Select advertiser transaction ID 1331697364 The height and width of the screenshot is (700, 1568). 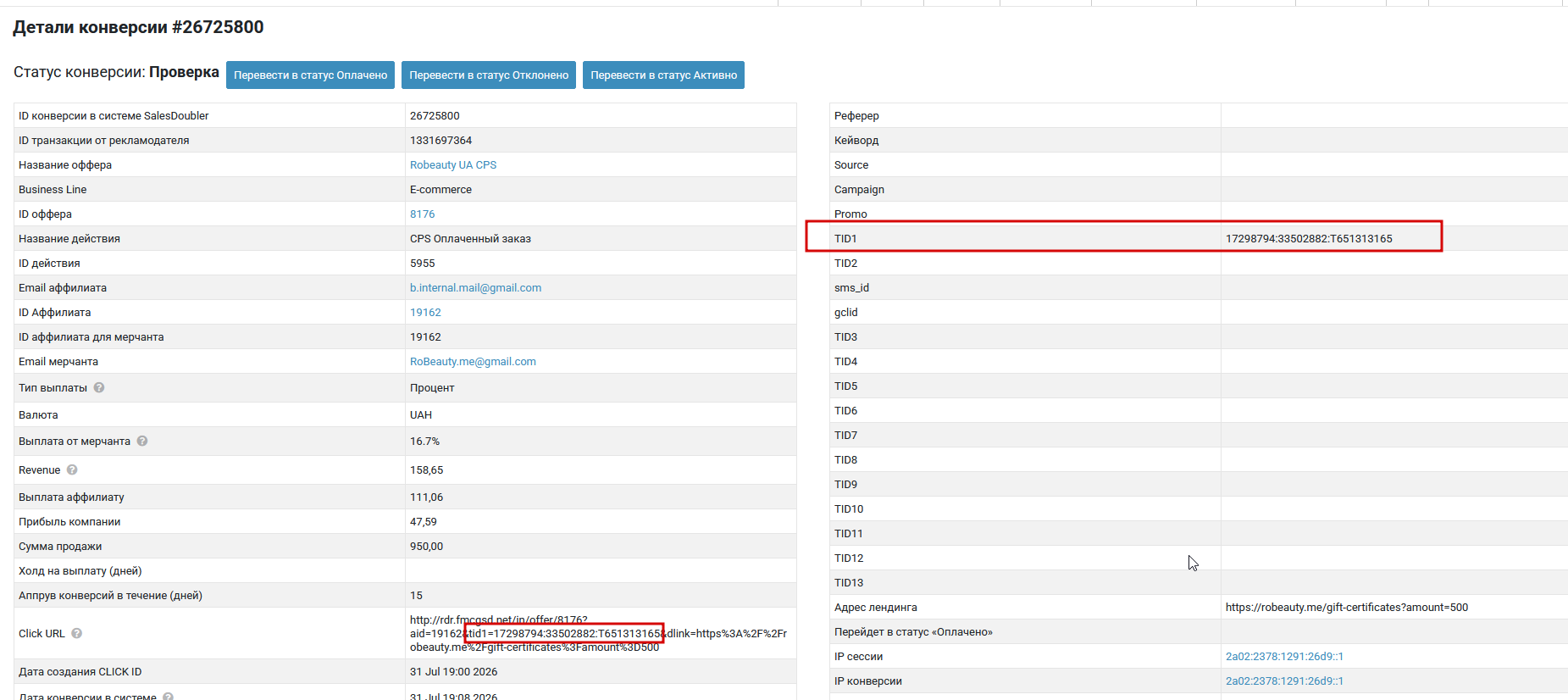pyautogui.click(x=440, y=141)
